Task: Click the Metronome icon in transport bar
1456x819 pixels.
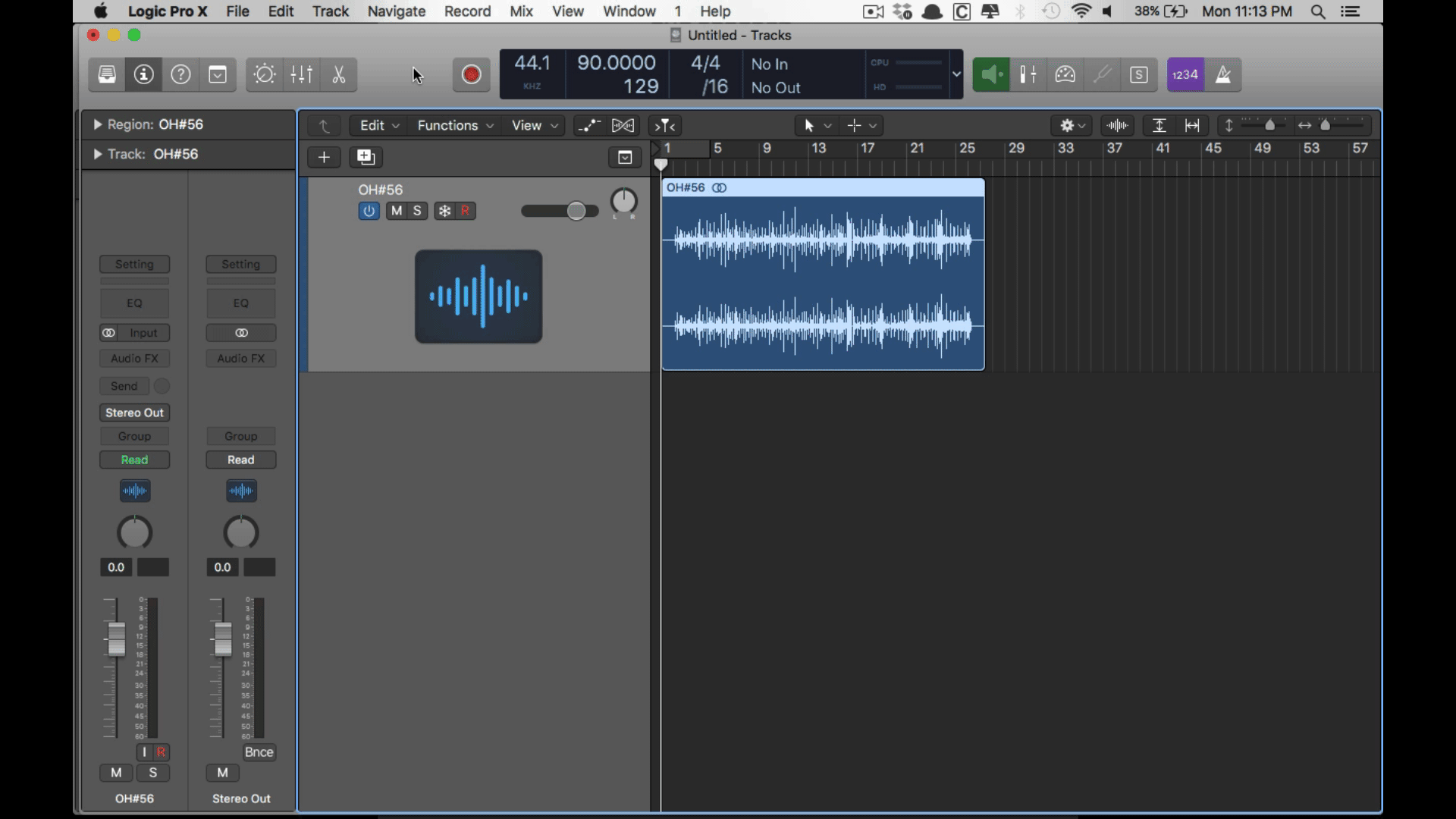Action: point(1223,74)
